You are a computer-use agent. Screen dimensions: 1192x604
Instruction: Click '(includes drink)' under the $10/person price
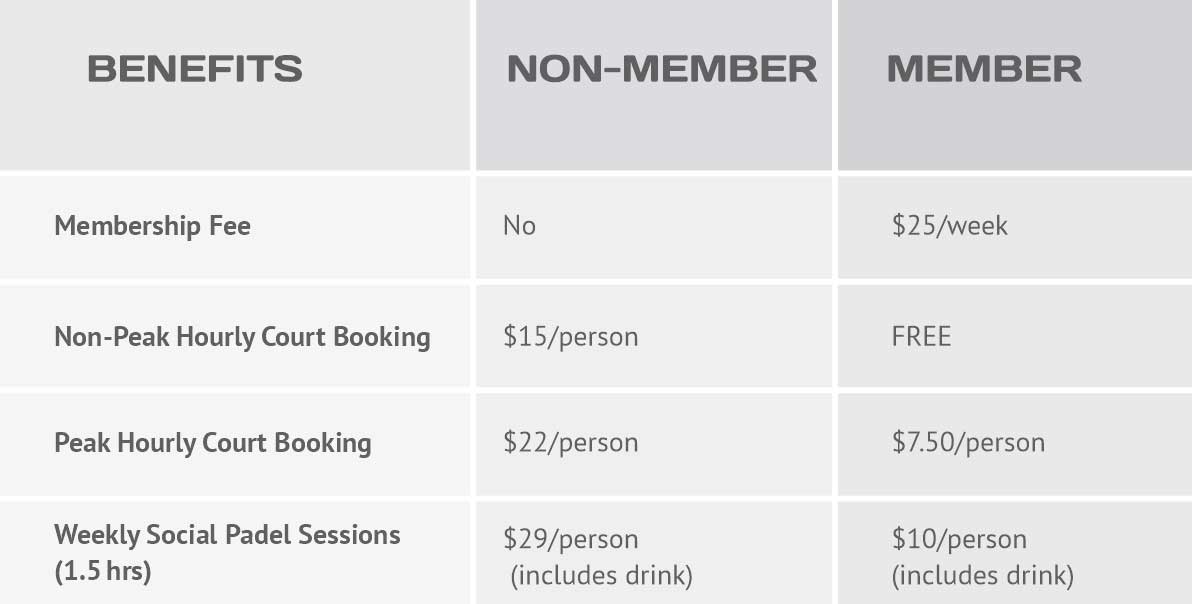point(983,577)
